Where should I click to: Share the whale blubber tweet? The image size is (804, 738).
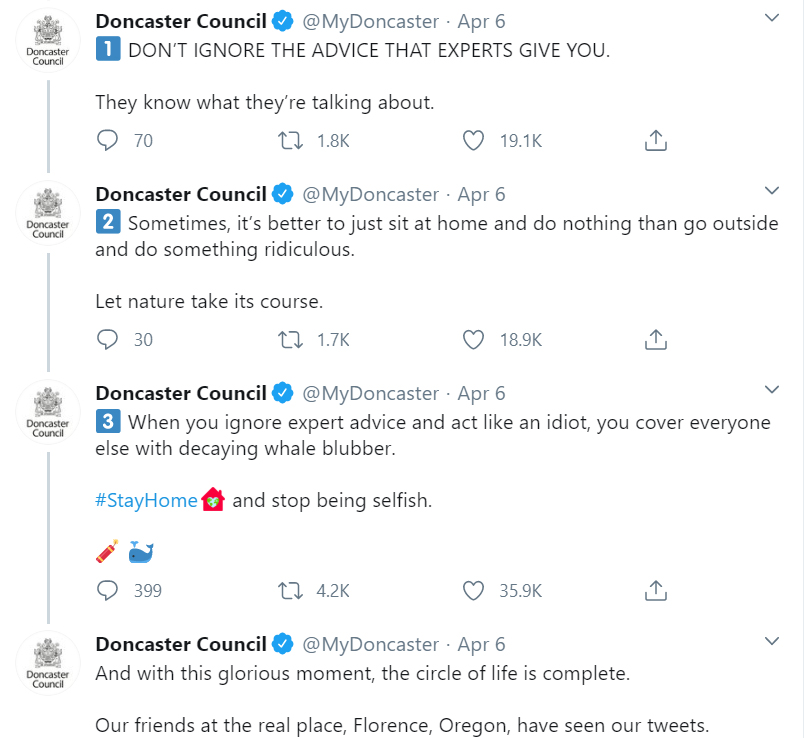[655, 590]
